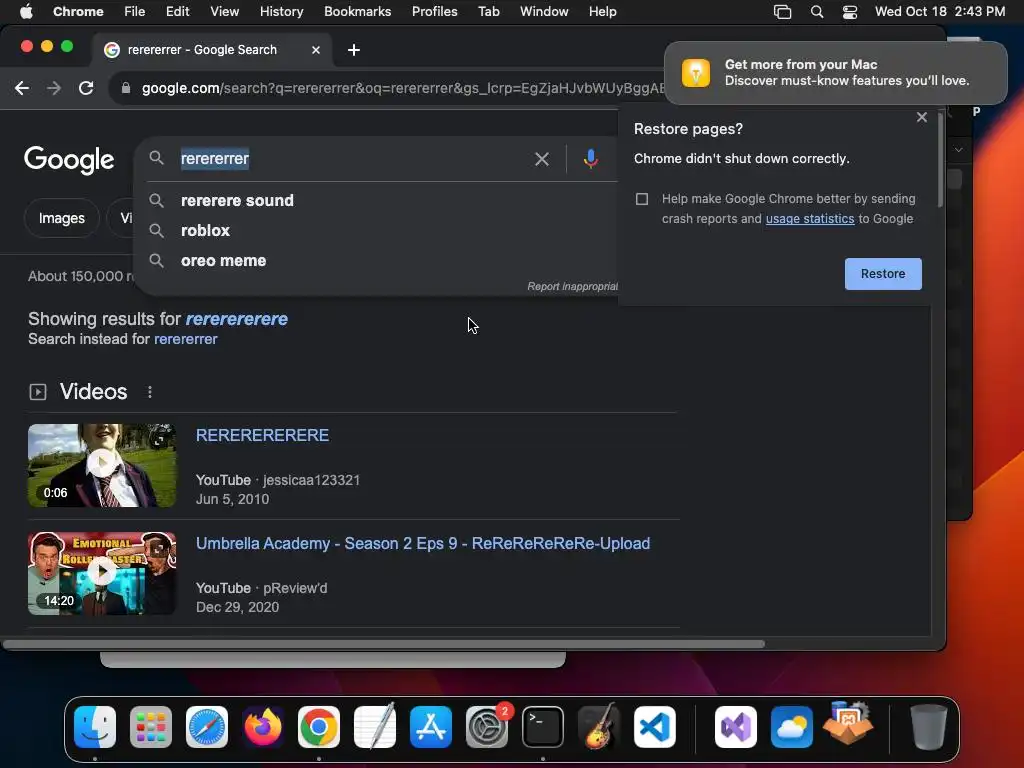Open the Videos section three-dot menu

150,392
